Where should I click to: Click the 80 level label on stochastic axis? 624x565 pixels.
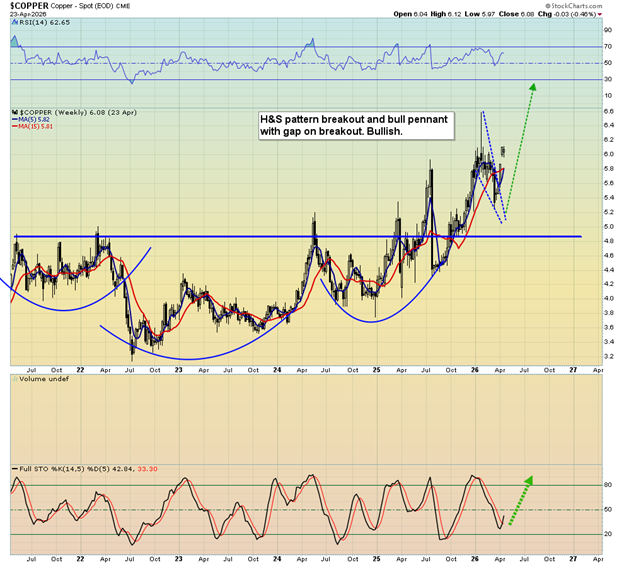pos(606,486)
